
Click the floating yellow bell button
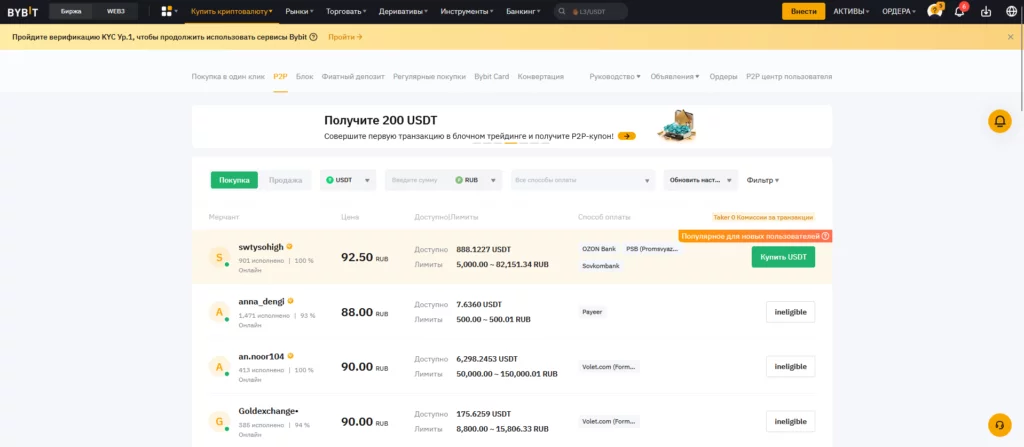tap(999, 121)
